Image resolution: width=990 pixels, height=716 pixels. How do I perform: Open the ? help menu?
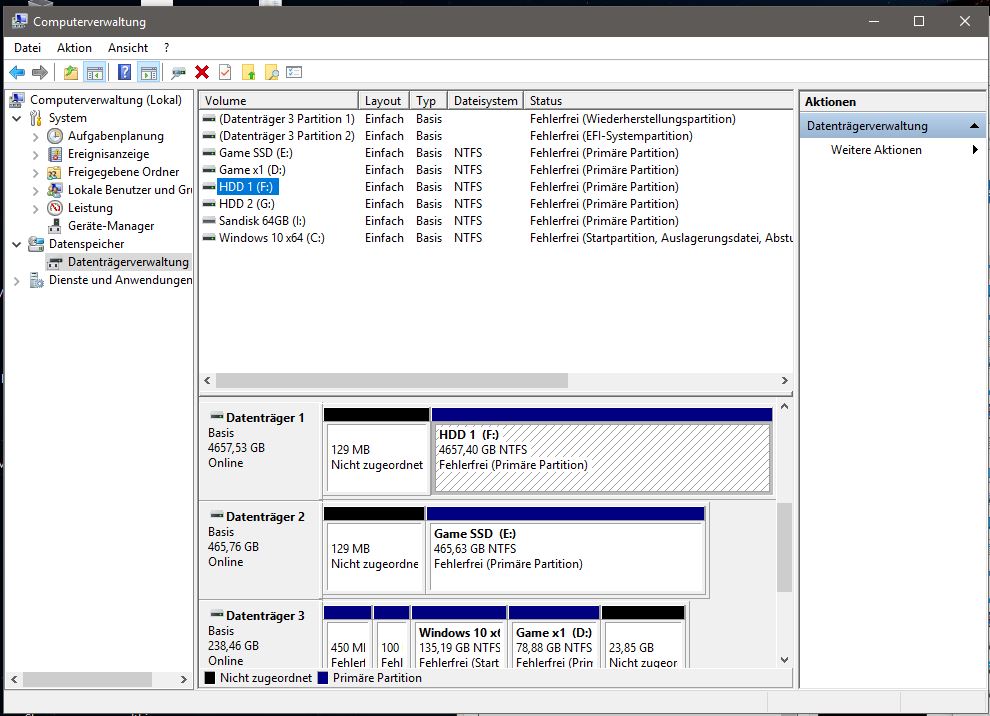pos(167,48)
